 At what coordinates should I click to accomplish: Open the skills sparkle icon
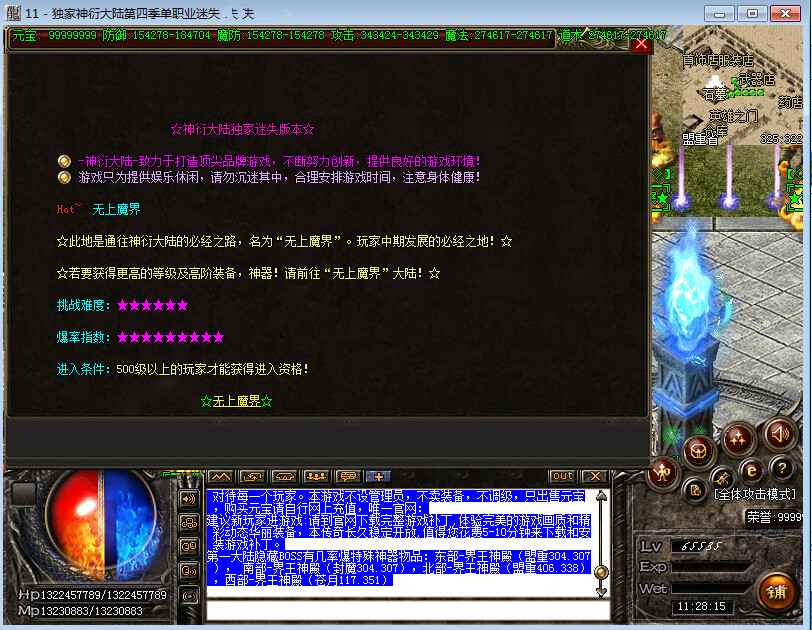[740, 438]
